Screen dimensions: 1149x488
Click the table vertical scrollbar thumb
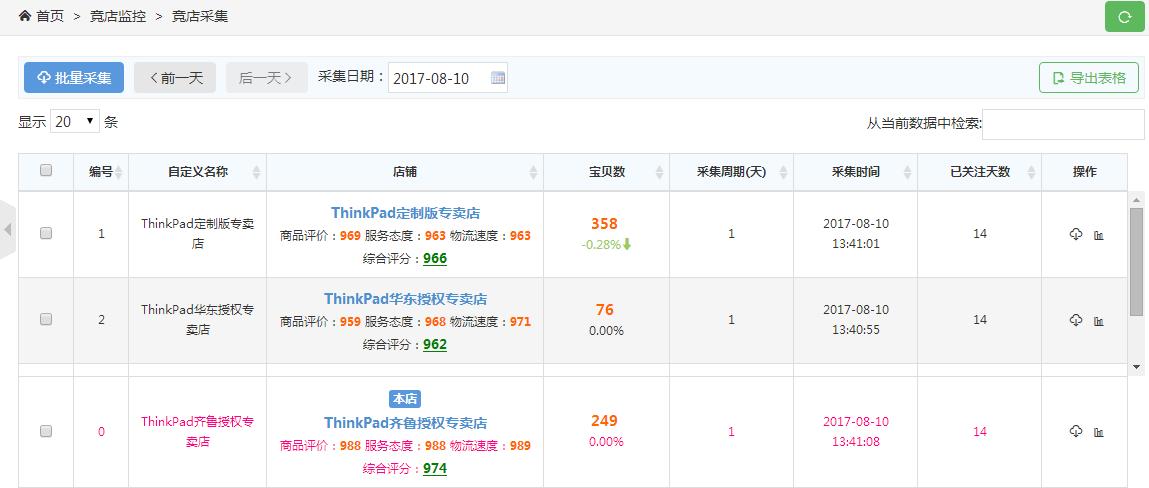point(1136,262)
